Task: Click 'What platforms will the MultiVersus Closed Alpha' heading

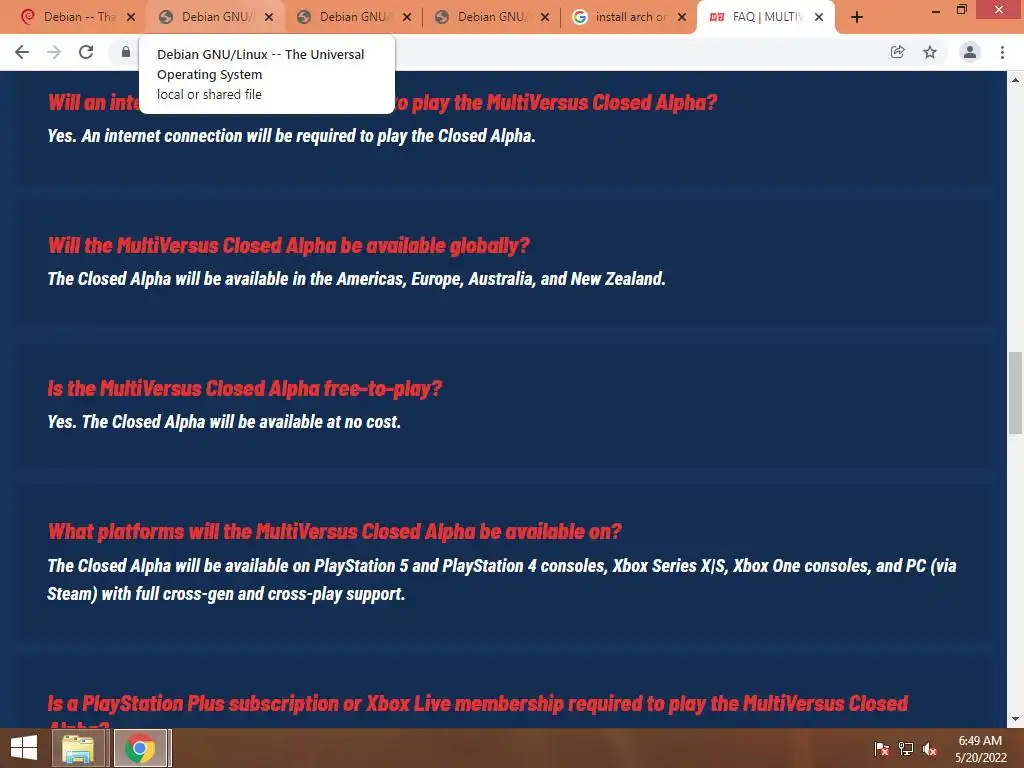Action: click(x=334, y=532)
